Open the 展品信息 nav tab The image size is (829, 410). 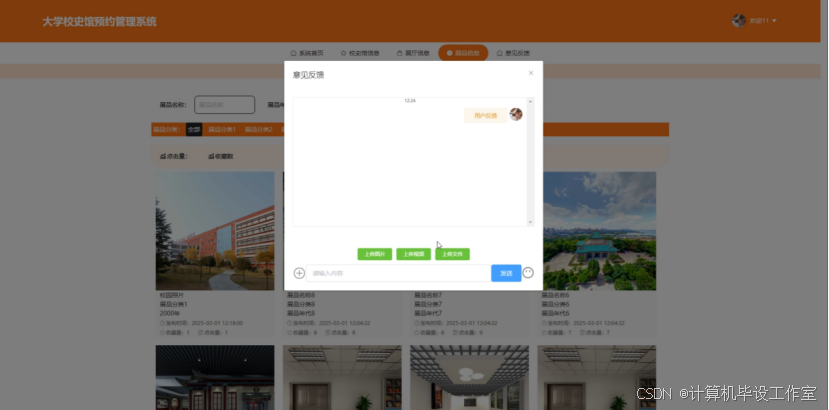click(x=463, y=53)
